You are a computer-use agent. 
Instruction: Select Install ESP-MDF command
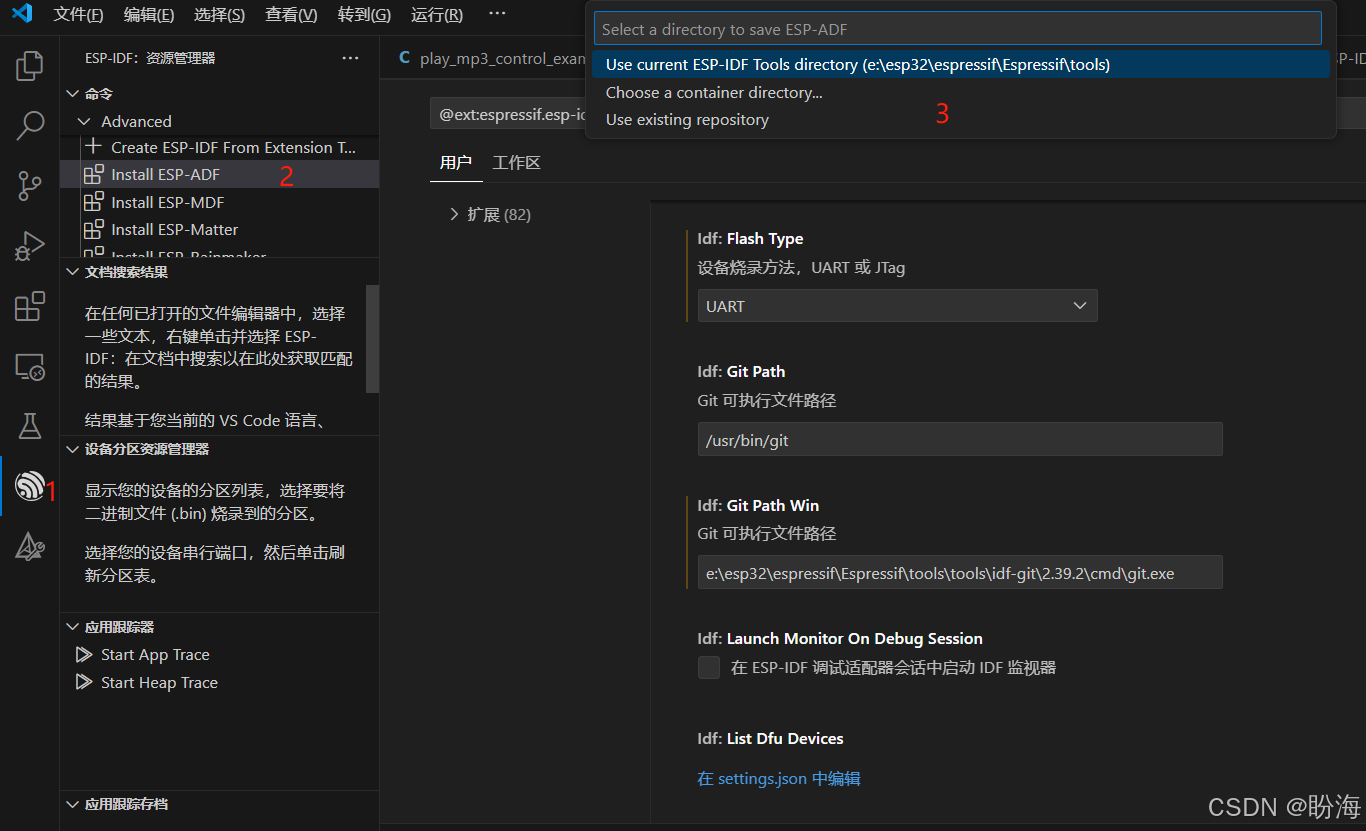[x=219, y=202]
